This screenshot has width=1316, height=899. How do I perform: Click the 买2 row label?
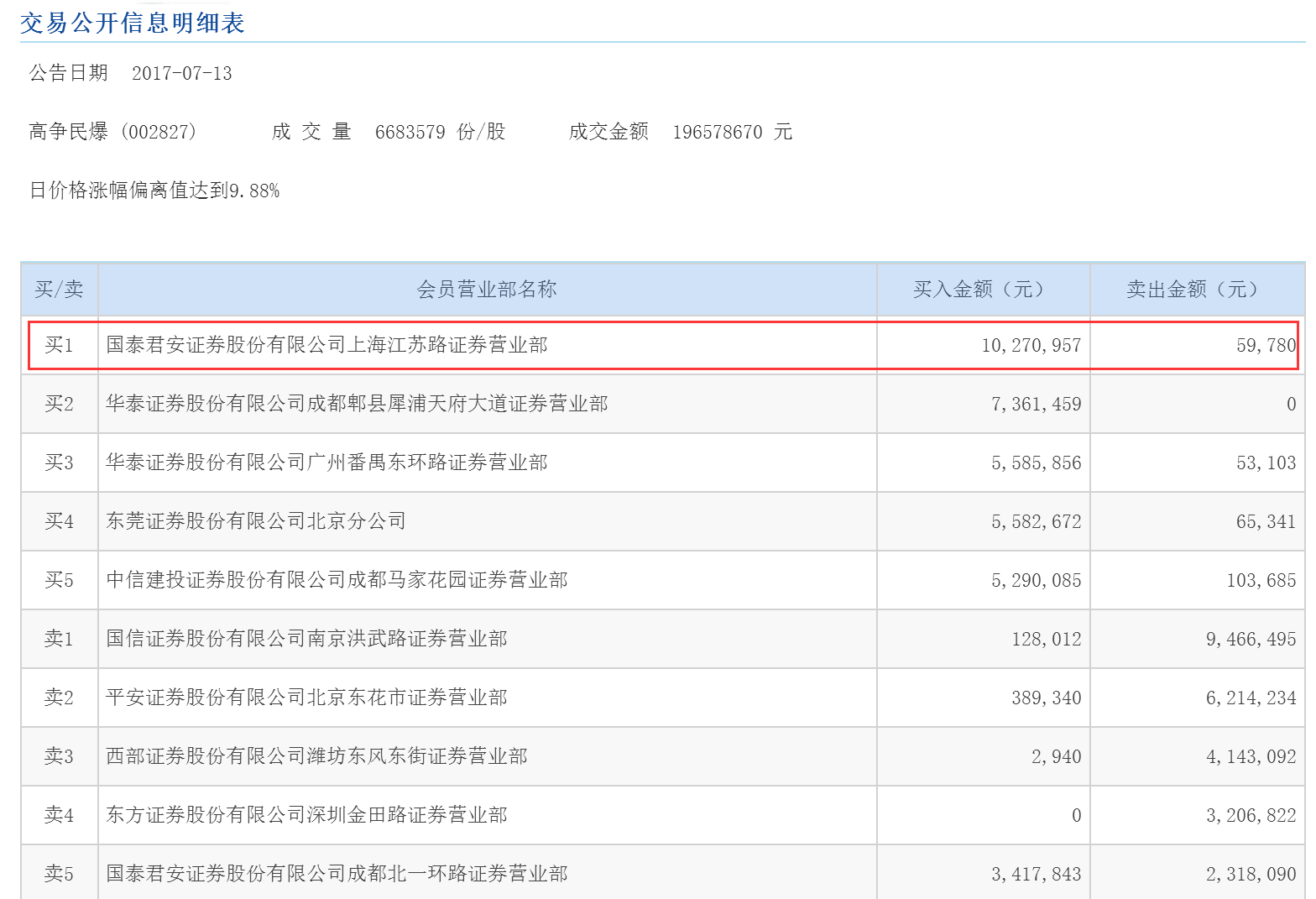[60, 404]
